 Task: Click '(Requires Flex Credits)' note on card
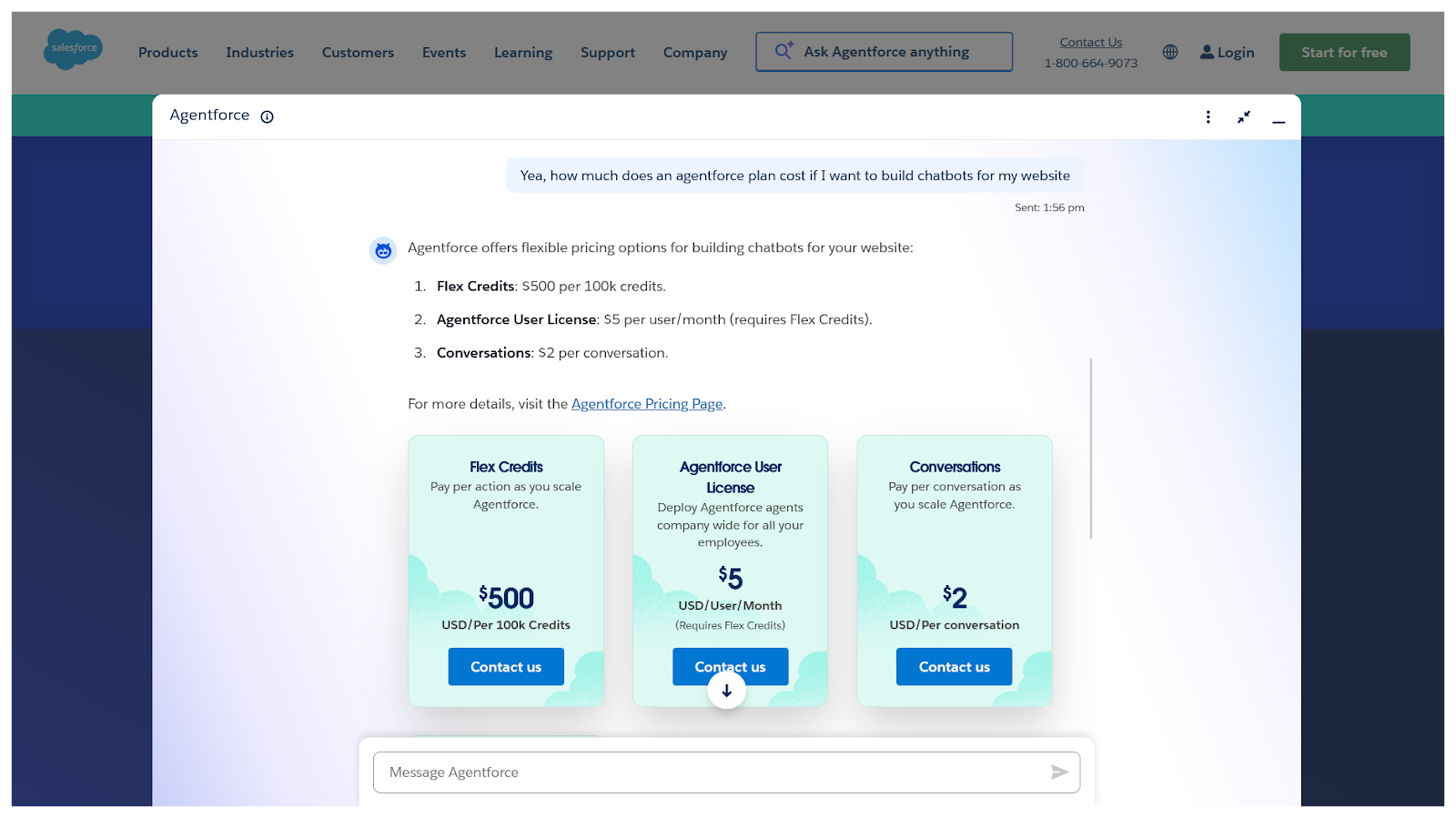click(730, 625)
